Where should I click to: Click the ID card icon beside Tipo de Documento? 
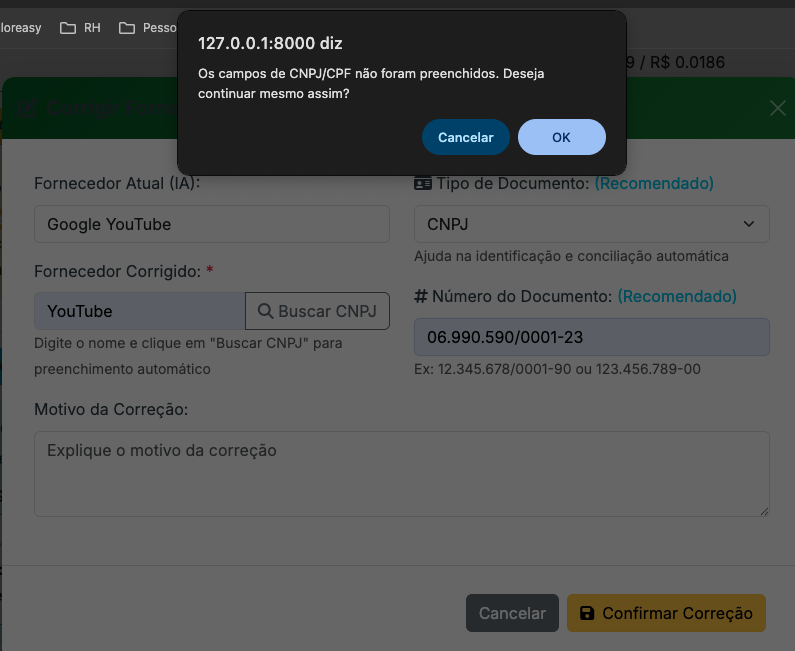423,184
